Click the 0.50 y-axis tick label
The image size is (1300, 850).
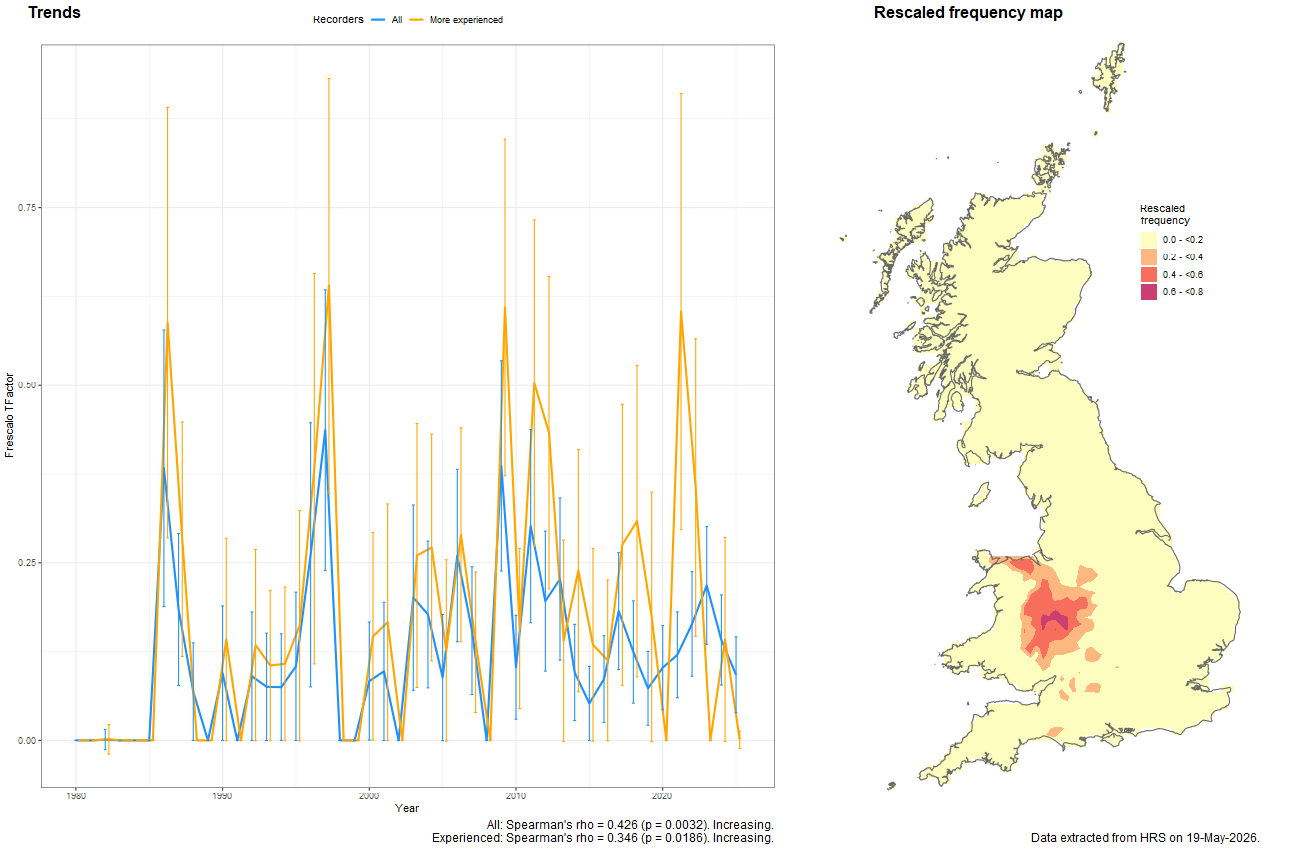click(27, 385)
